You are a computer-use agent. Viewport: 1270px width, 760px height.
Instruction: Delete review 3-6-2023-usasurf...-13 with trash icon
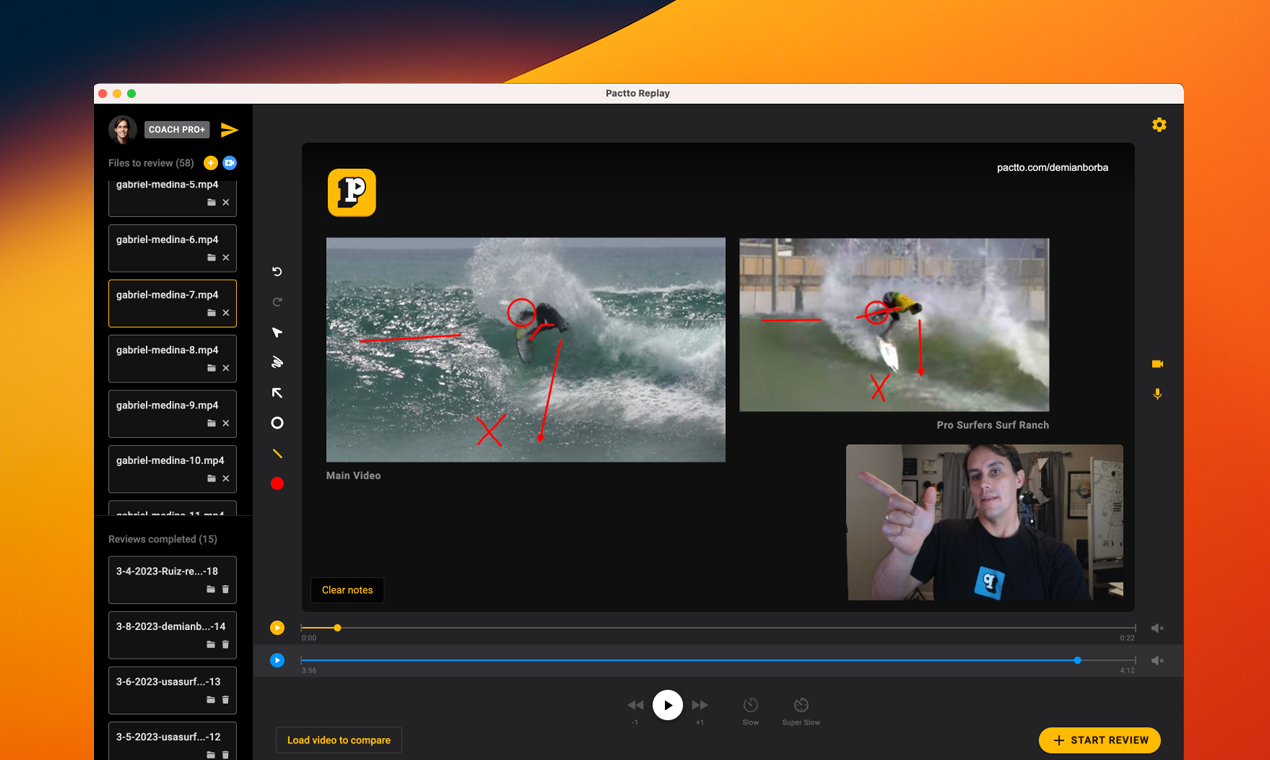(x=226, y=700)
